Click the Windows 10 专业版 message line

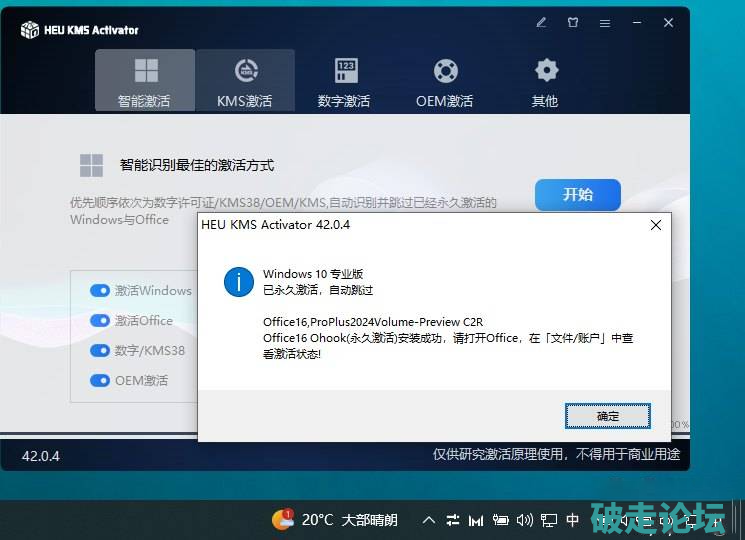coord(313,274)
